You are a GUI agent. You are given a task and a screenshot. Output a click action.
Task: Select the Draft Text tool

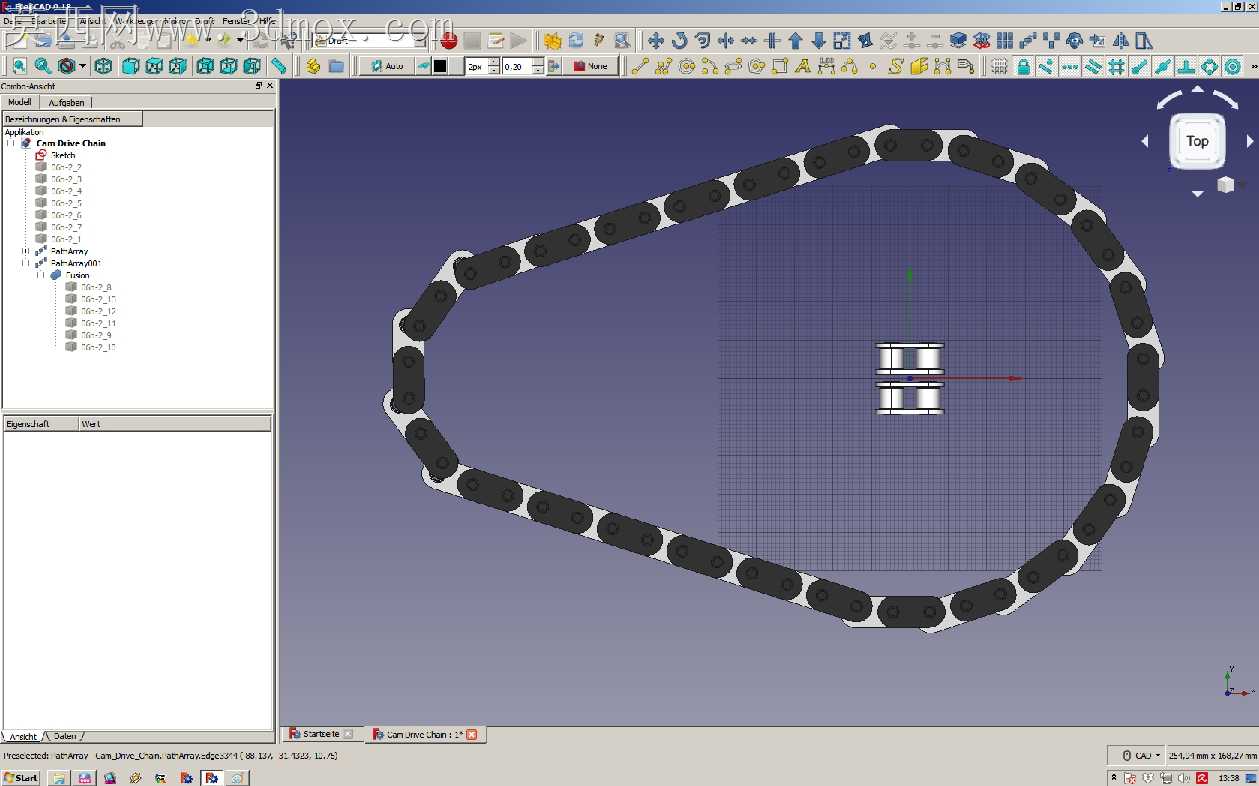[803, 66]
